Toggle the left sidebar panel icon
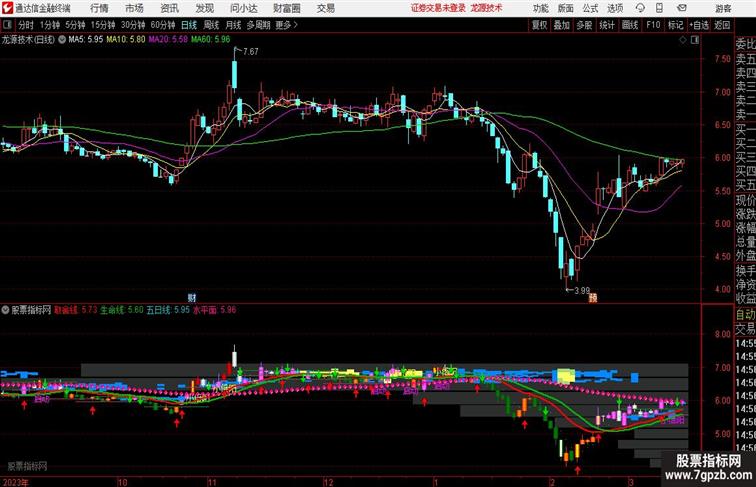Screen dimensions: 756x487 [7, 25]
